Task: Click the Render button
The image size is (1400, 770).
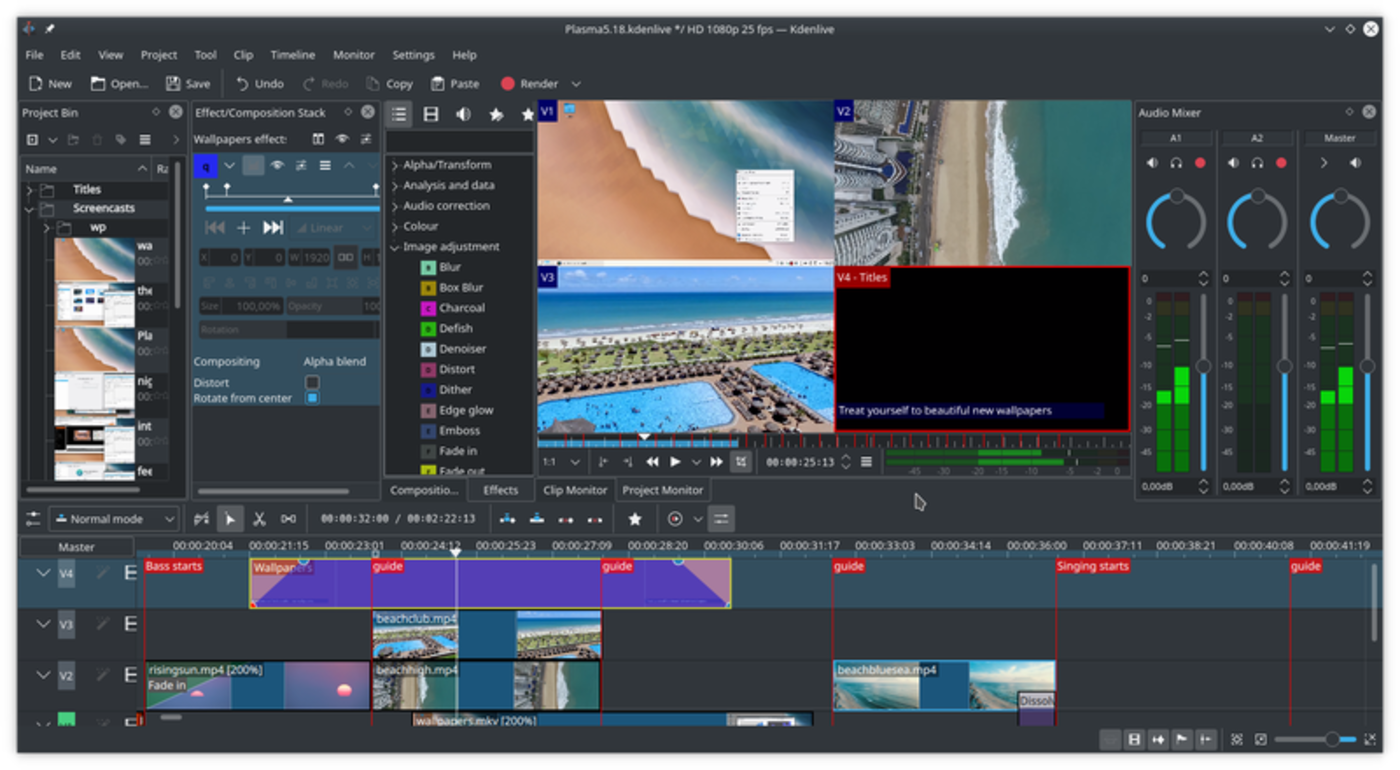Action: [529, 84]
